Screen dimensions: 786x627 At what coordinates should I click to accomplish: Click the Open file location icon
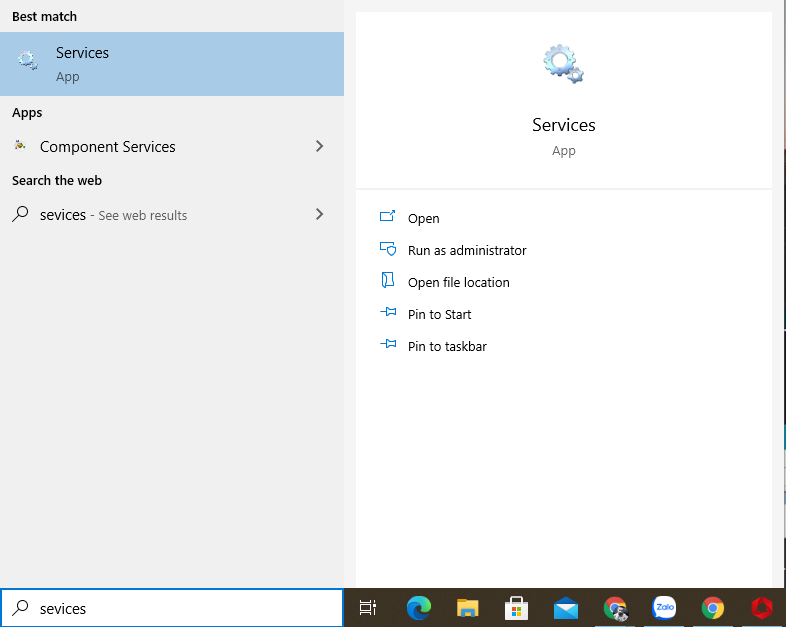click(387, 280)
